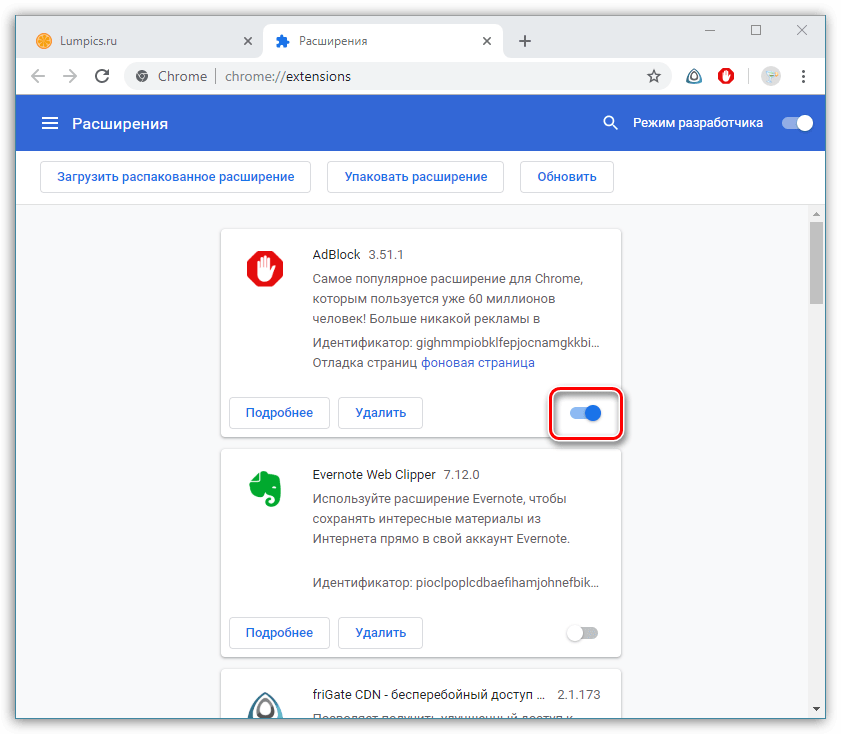The image size is (841, 734).
Task: Open the AdBlock toolbar icon
Action: [726, 76]
